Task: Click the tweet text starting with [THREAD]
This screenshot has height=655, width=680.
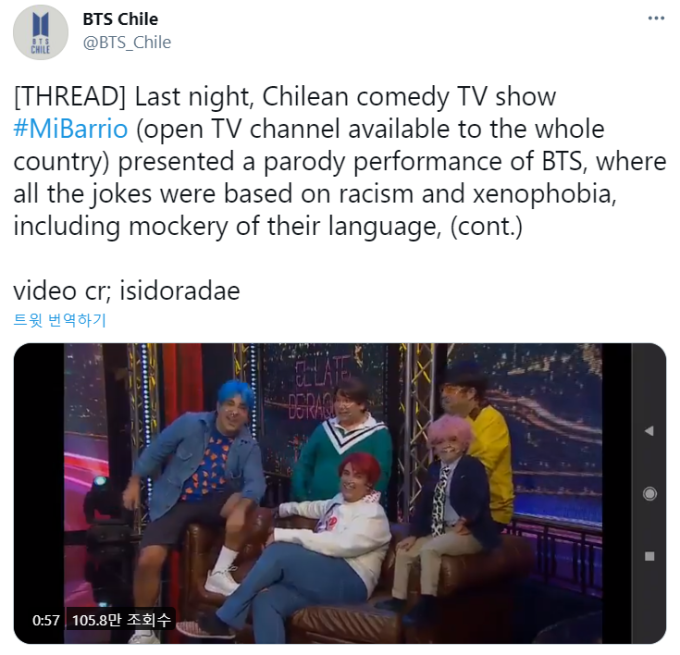Action: click(x=340, y=161)
